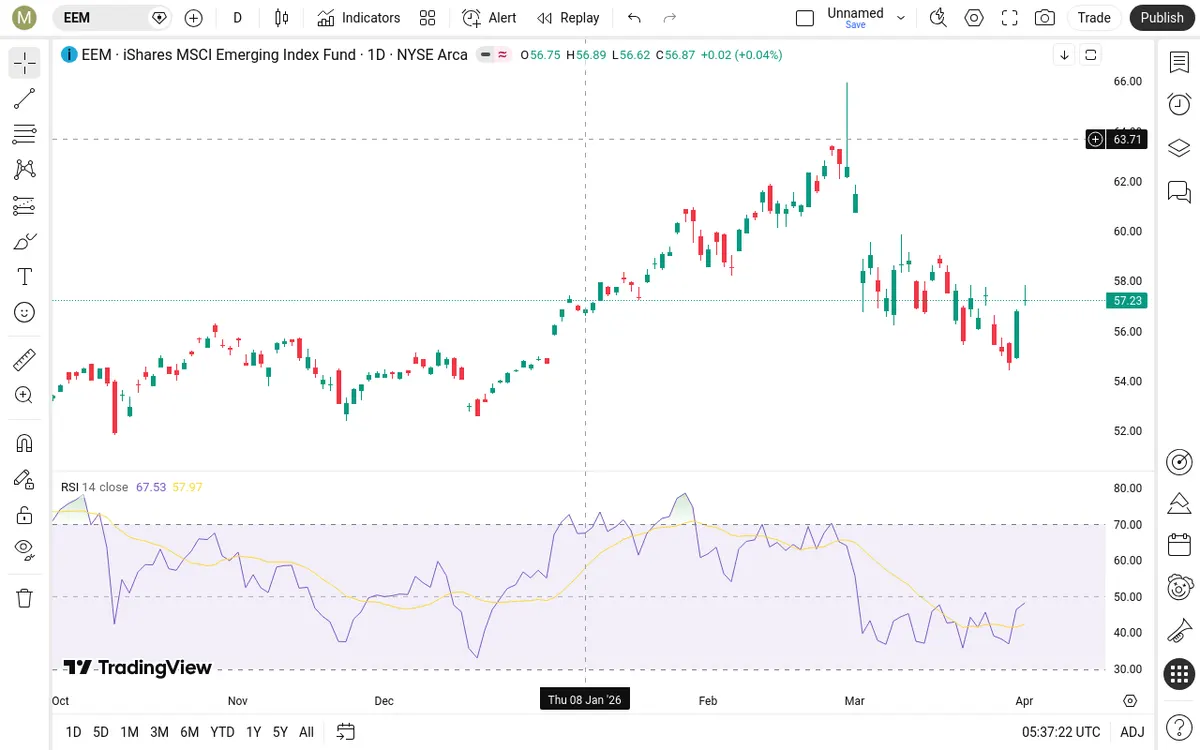Undo the last action
Viewport: 1200px width, 750px height.
click(634, 18)
